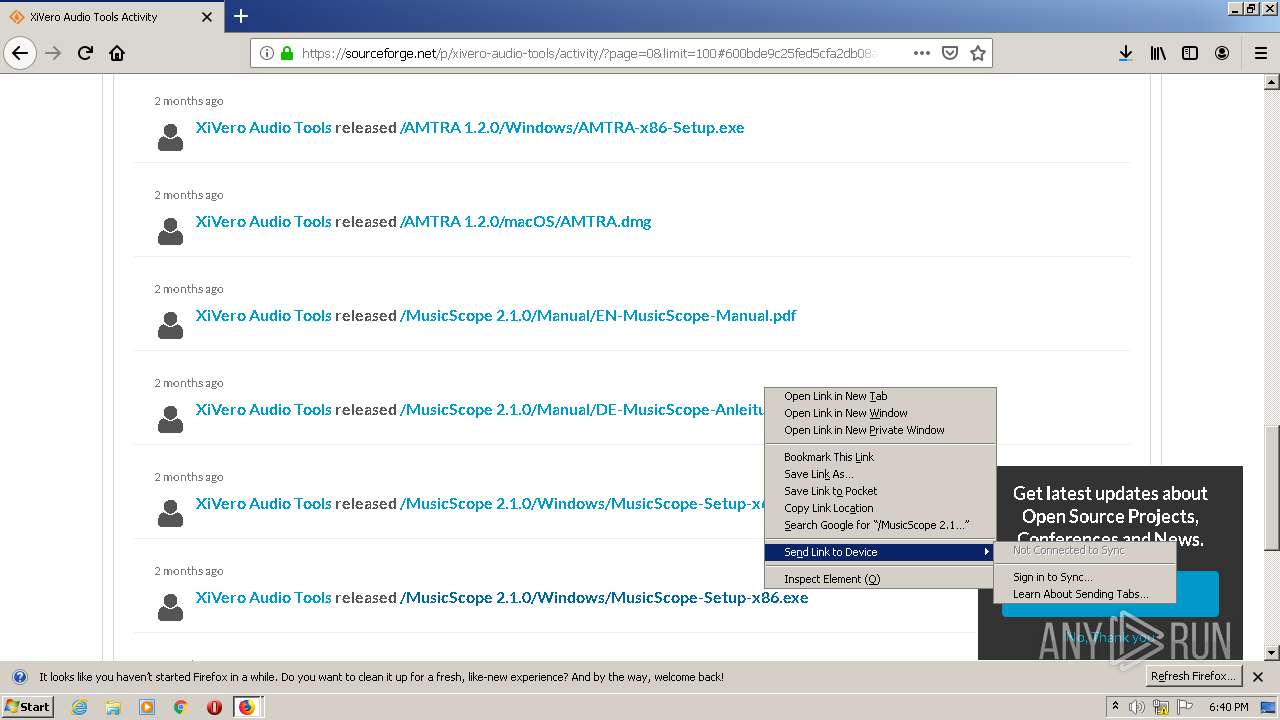1280x720 pixels.
Task: Click the Firefox taskbar button
Action: coord(247,707)
